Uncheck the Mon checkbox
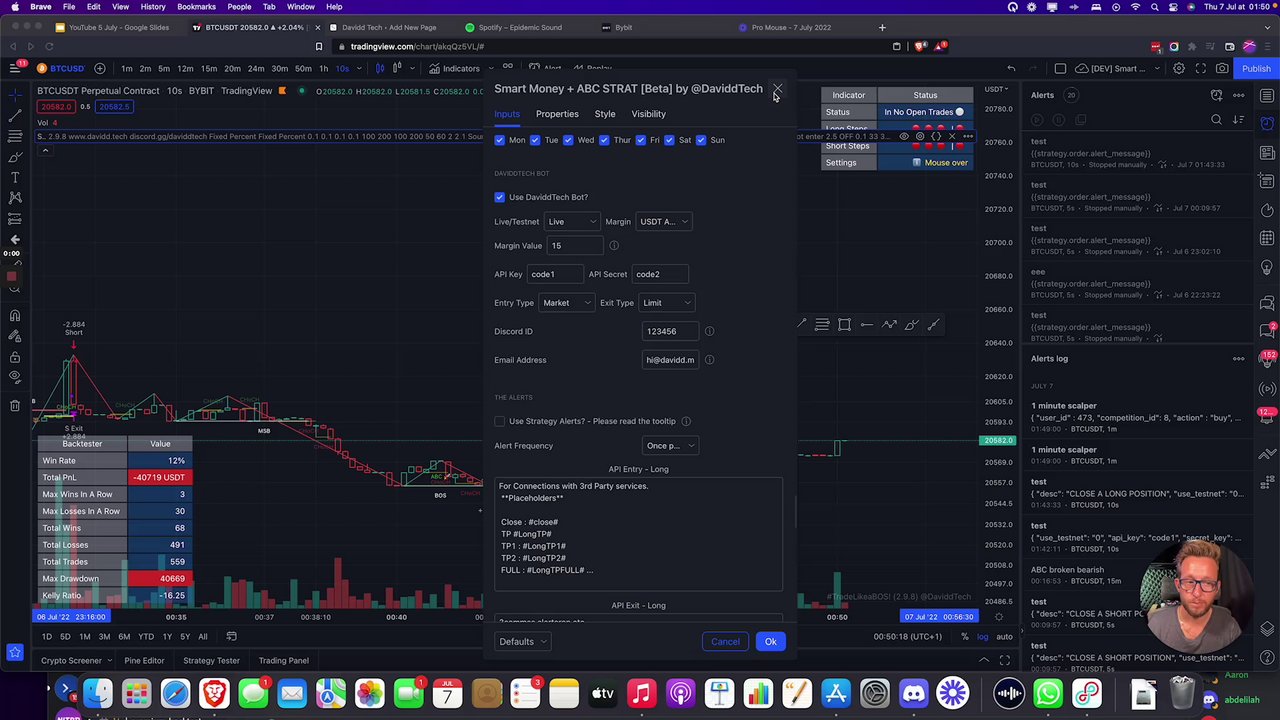The width and height of the screenshot is (1280, 720). pyautogui.click(x=500, y=140)
